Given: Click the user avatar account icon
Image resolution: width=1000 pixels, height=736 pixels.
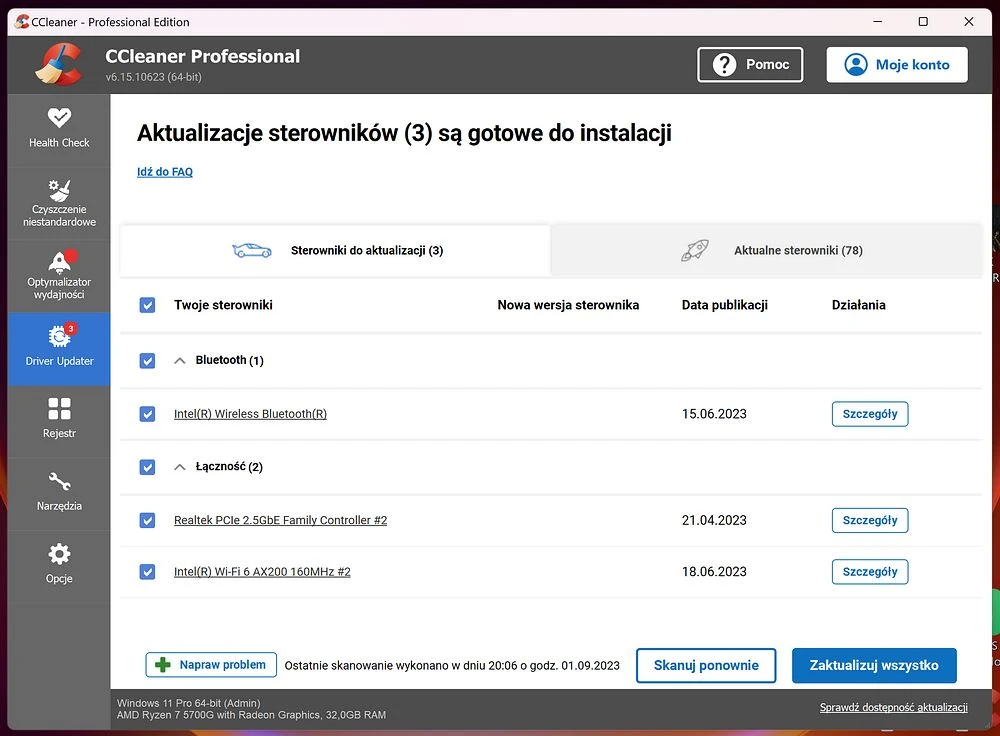Looking at the screenshot, I should pos(855,64).
